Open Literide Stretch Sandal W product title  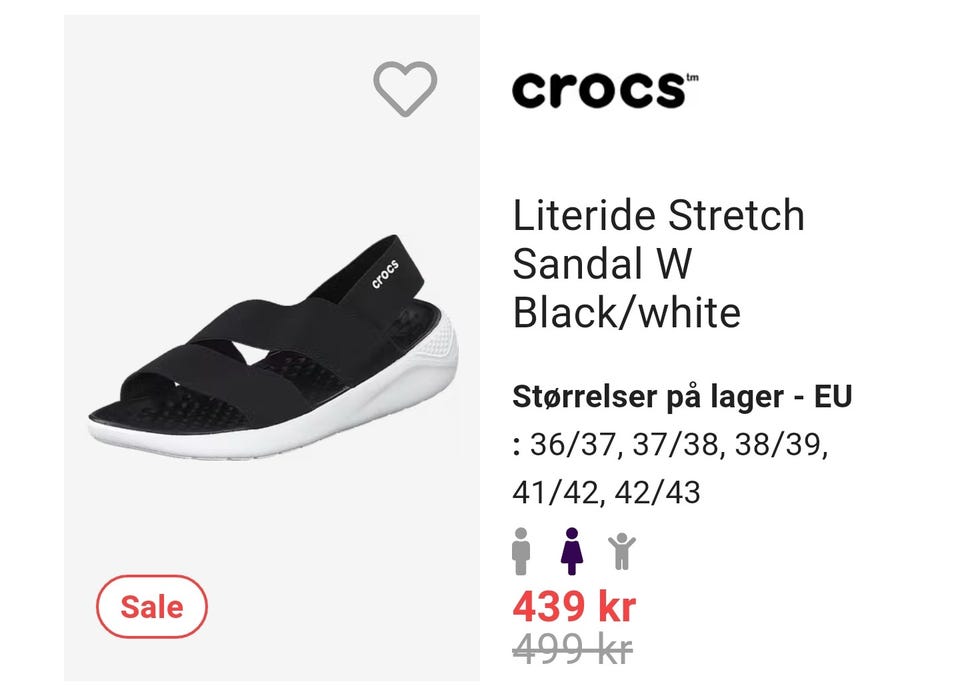(x=658, y=264)
